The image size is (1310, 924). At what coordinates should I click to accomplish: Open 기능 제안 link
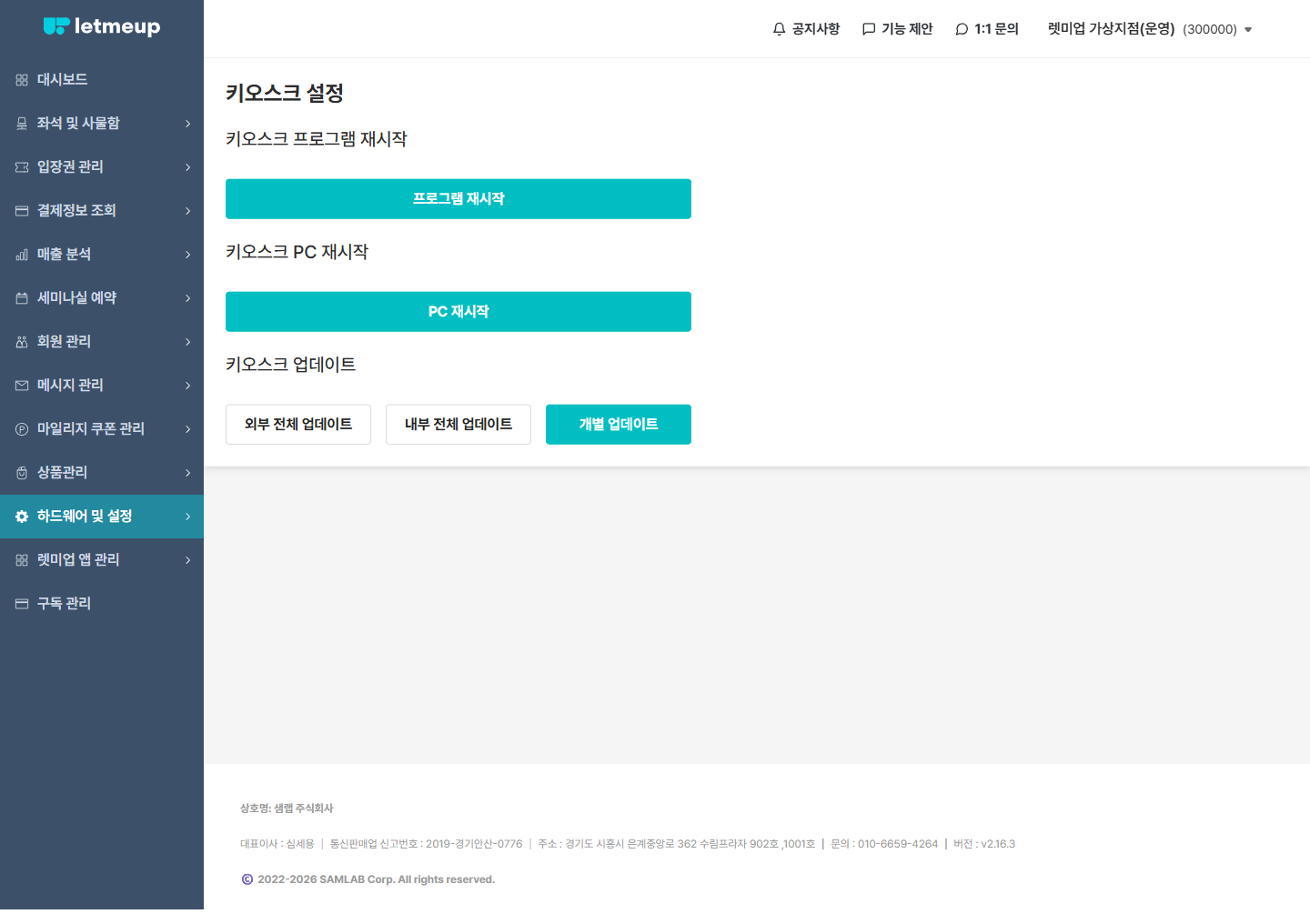click(898, 29)
